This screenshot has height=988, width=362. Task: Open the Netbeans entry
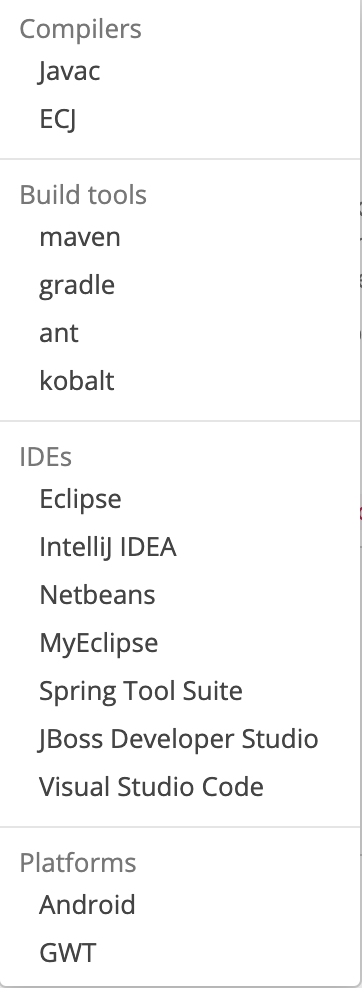coord(97,594)
